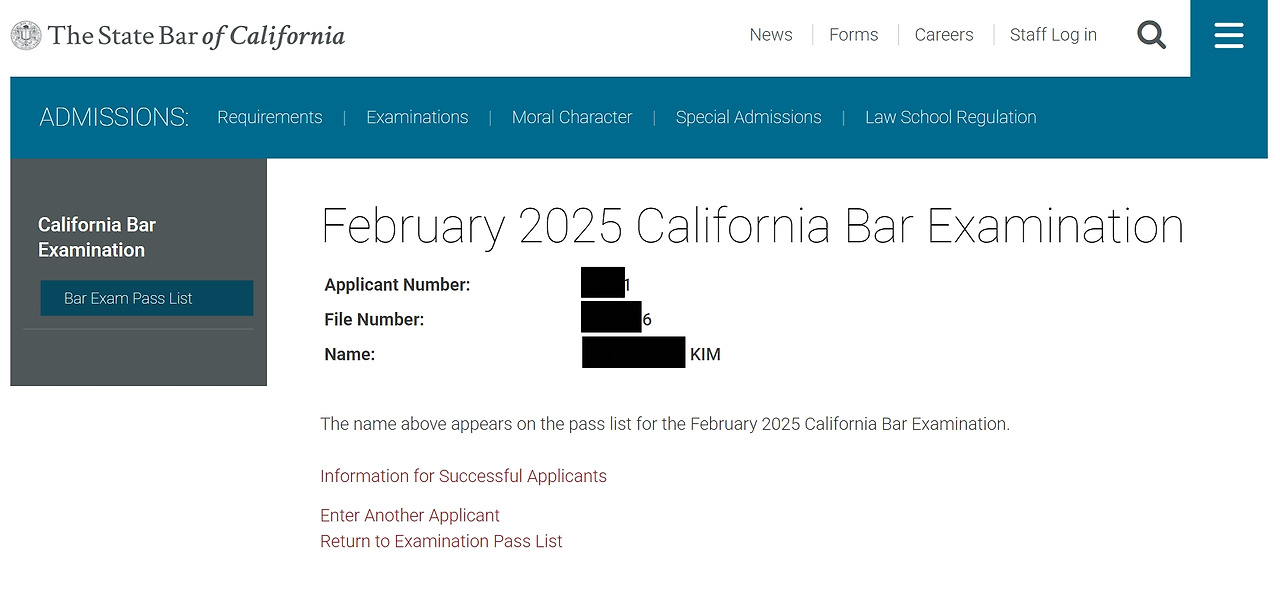Click the ADMISSIONS heading label

click(x=114, y=117)
